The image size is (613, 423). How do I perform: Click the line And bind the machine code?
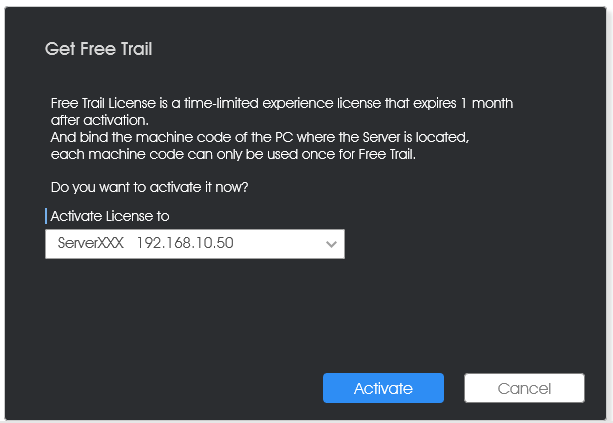[260, 138]
